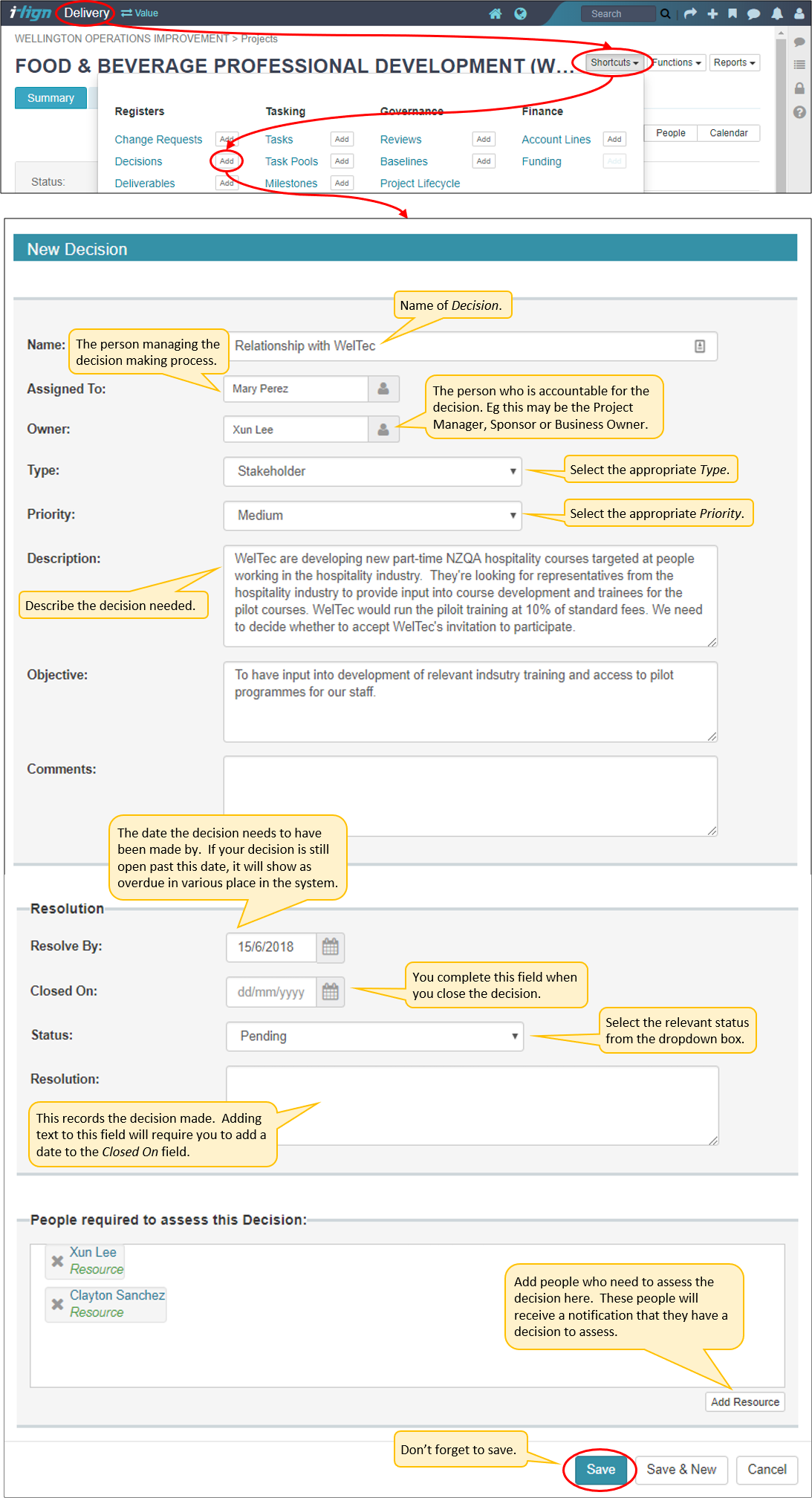Viewport: 812px width, 1498px height.
Task: Open the Shortcuts dropdown
Action: tap(614, 62)
